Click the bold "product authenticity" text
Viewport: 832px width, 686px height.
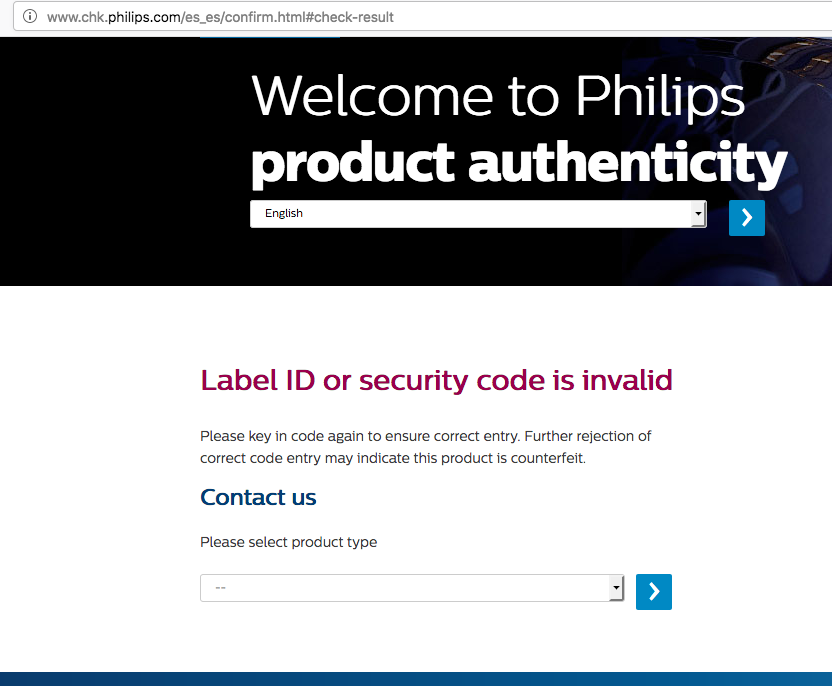point(519,163)
